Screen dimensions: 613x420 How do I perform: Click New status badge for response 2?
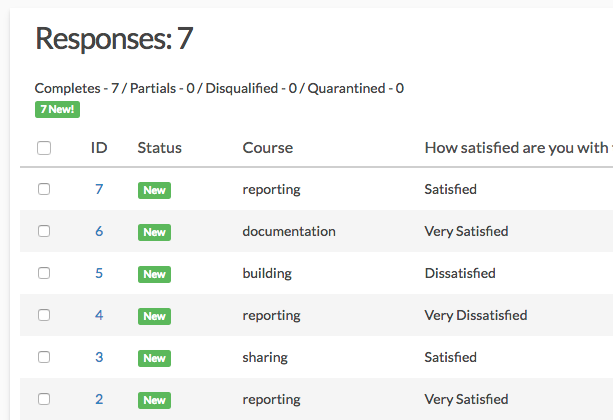click(154, 400)
